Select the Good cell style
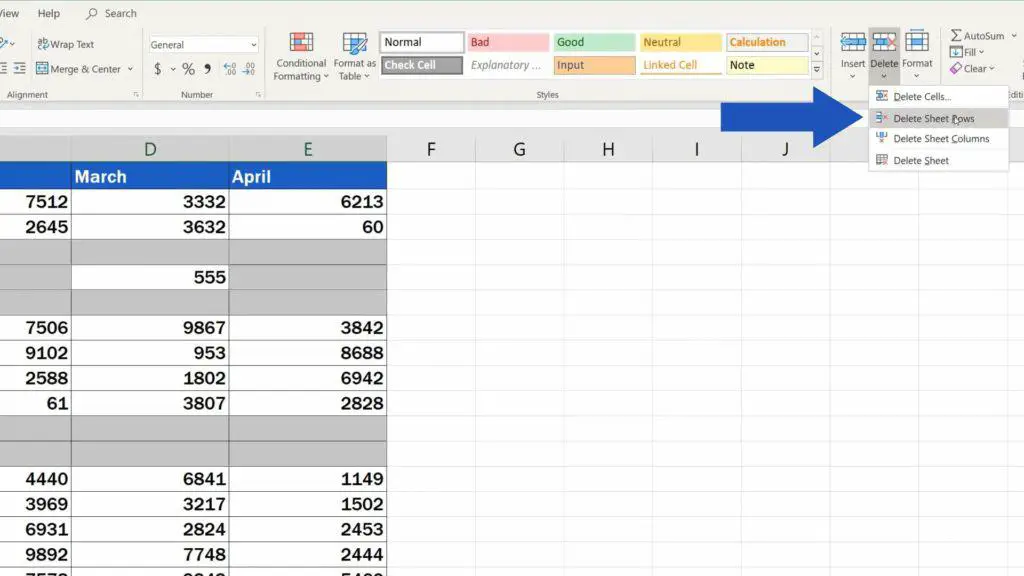 point(592,43)
